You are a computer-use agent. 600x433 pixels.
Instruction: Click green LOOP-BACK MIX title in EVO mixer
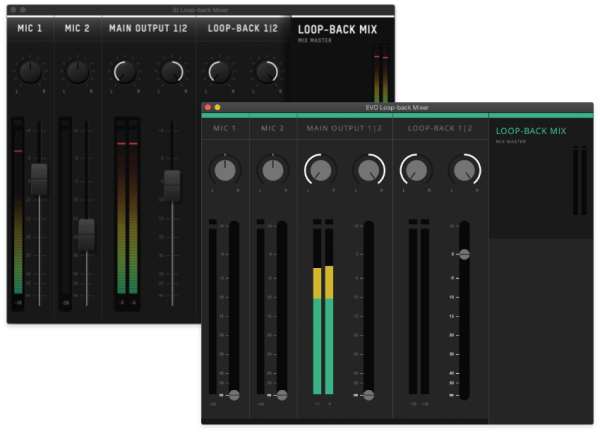[x=531, y=131]
